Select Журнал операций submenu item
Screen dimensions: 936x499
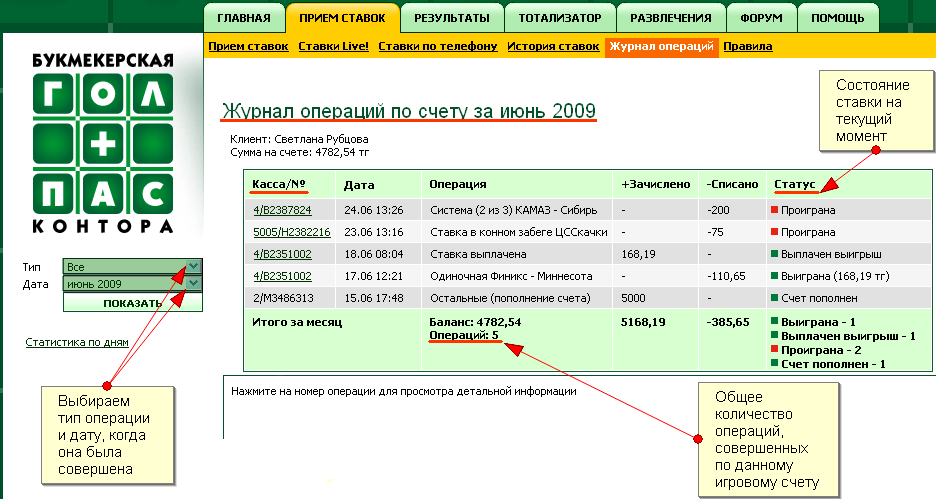coord(661,47)
